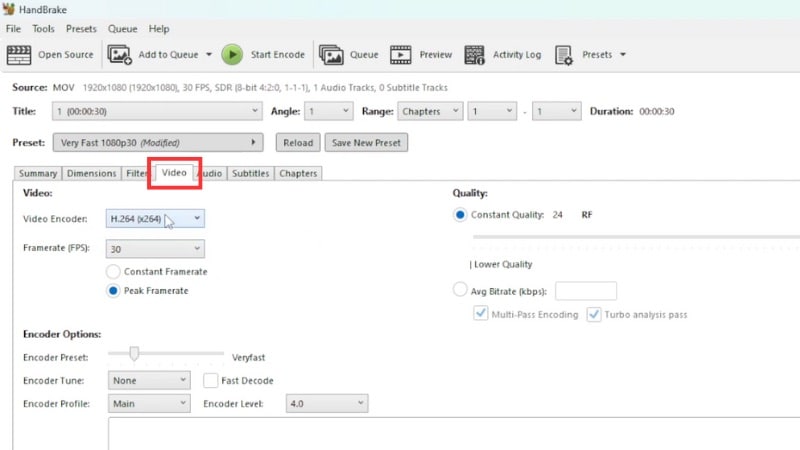The image size is (800, 450).
Task: Click the Start Encode label
Action: [278, 55]
